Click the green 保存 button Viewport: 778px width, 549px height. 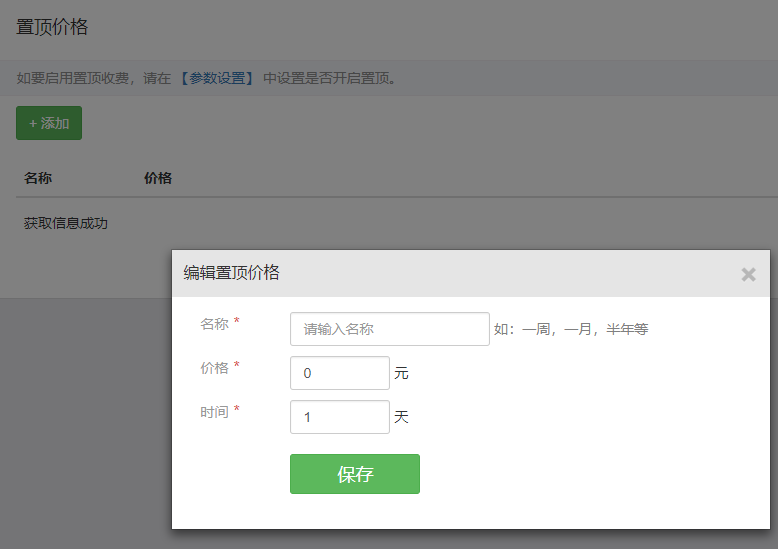pyautogui.click(x=354, y=474)
